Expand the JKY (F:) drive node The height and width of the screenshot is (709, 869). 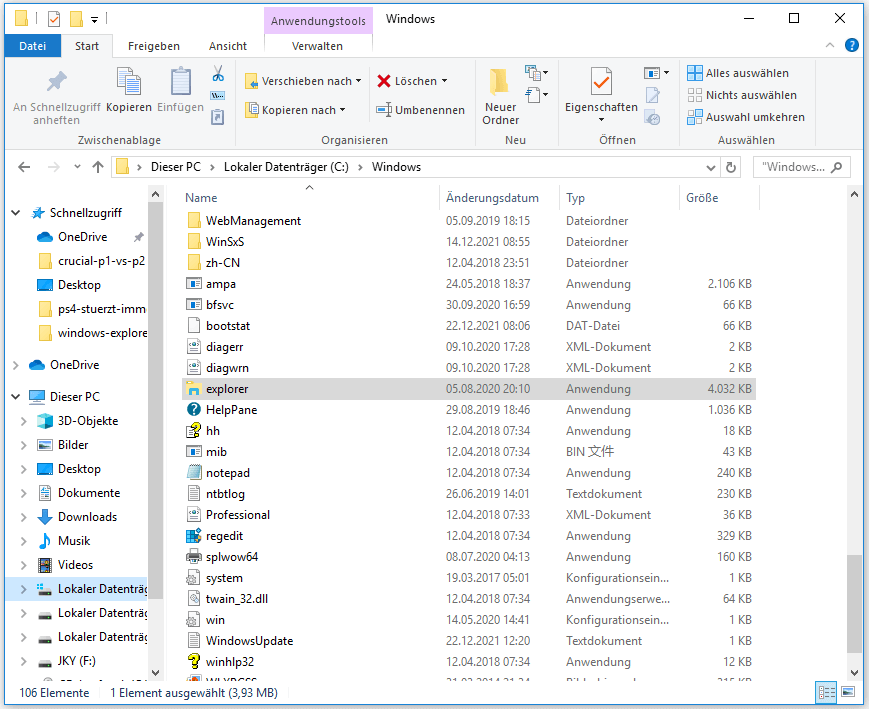click(x=23, y=661)
